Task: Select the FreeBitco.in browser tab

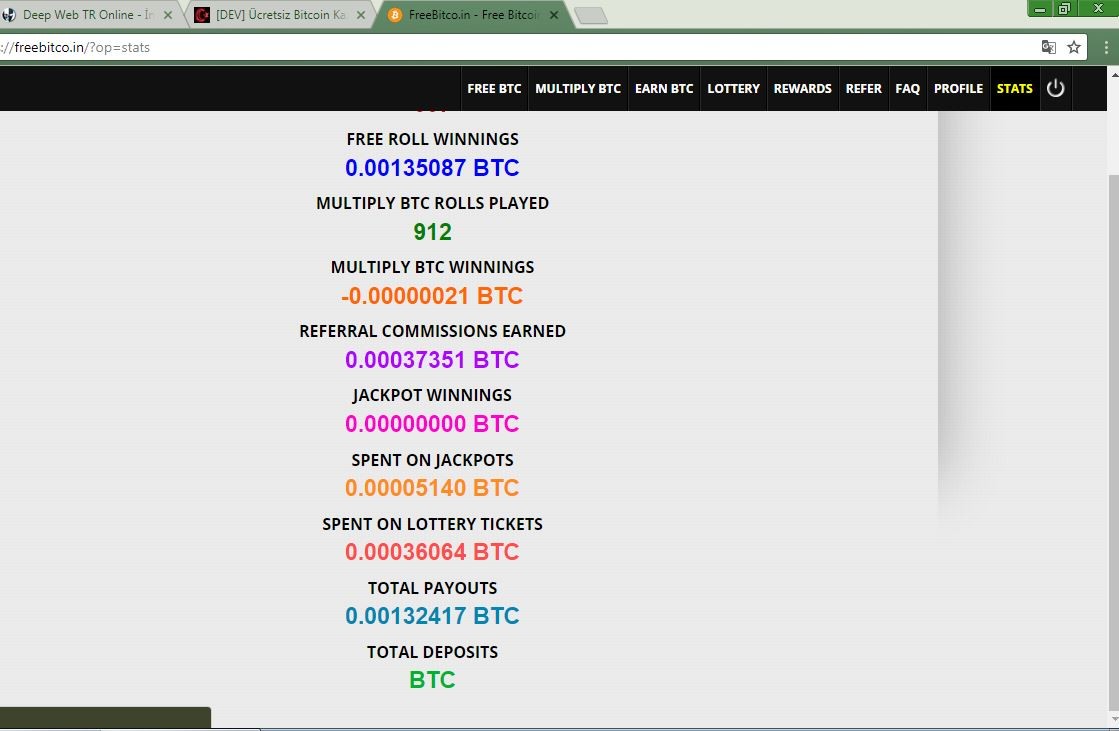Action: point(475,15)
